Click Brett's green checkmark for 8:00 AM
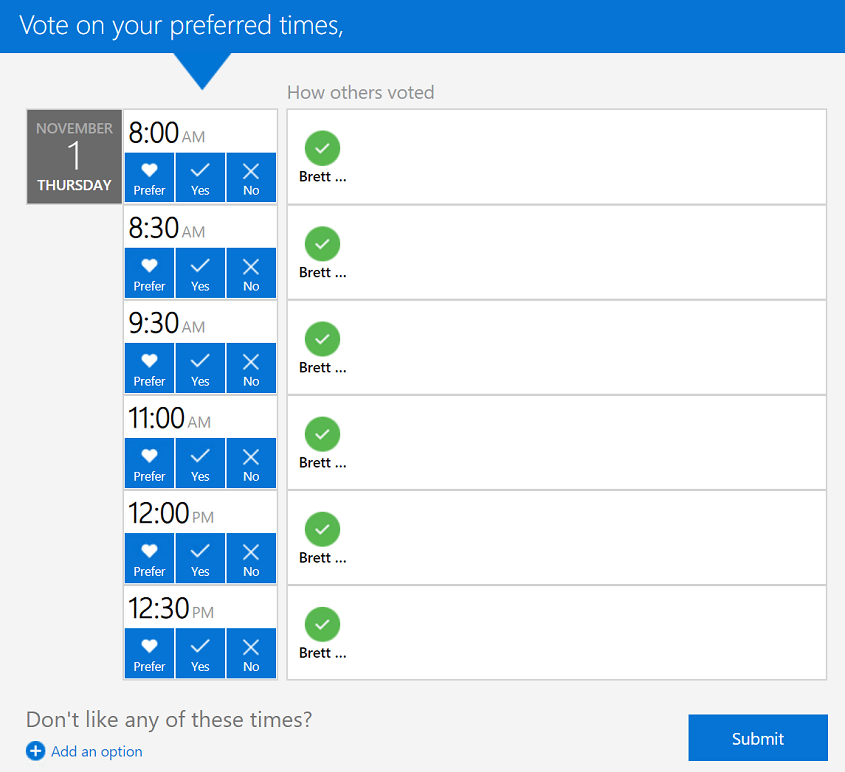The image size is (845, 772). click(322, 148)
